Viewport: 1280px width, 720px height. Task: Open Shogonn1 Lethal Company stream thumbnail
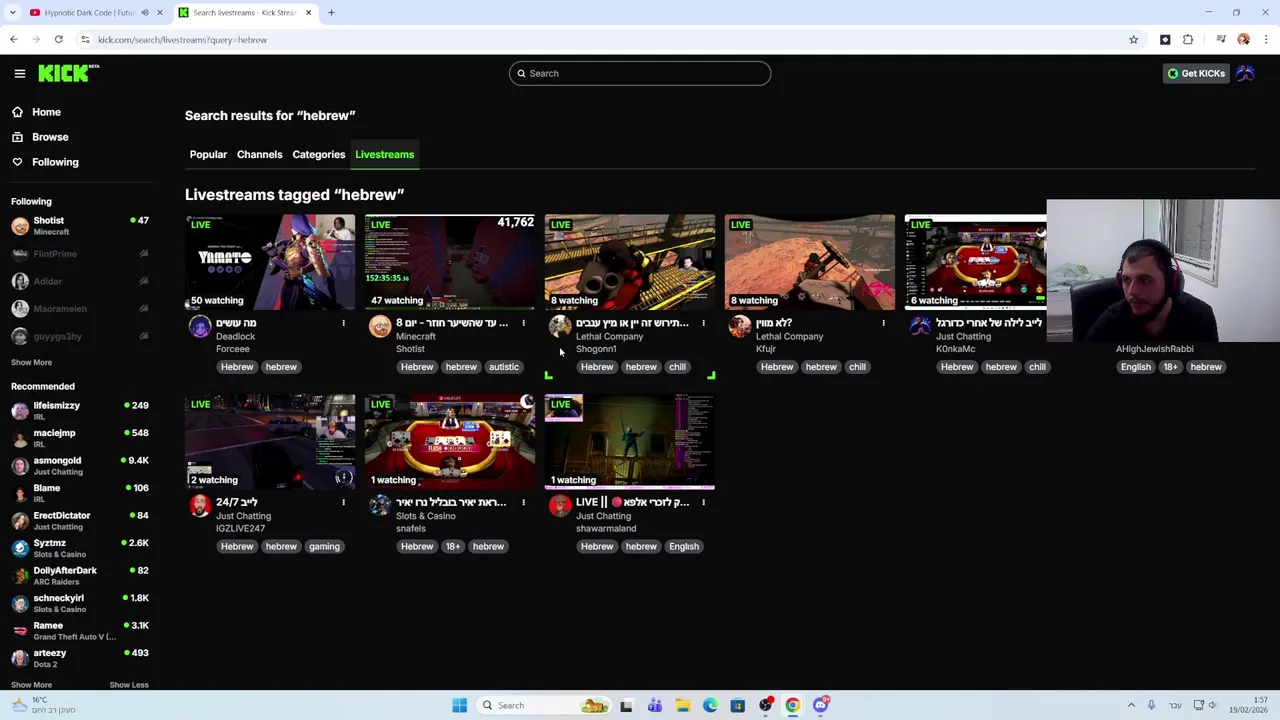[x=630, y=262]
